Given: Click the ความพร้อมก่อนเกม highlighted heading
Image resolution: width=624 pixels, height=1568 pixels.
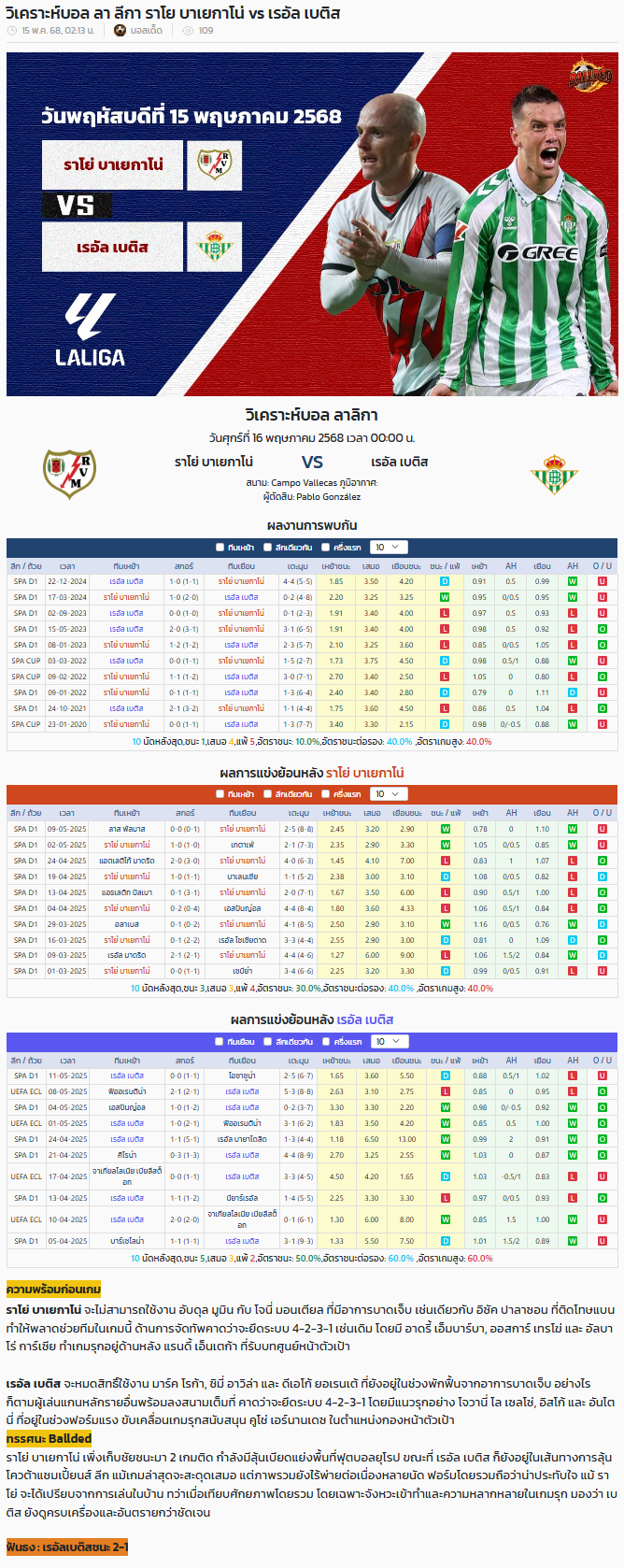Looking at the screenshot, I should click(x=53, y=1290).
